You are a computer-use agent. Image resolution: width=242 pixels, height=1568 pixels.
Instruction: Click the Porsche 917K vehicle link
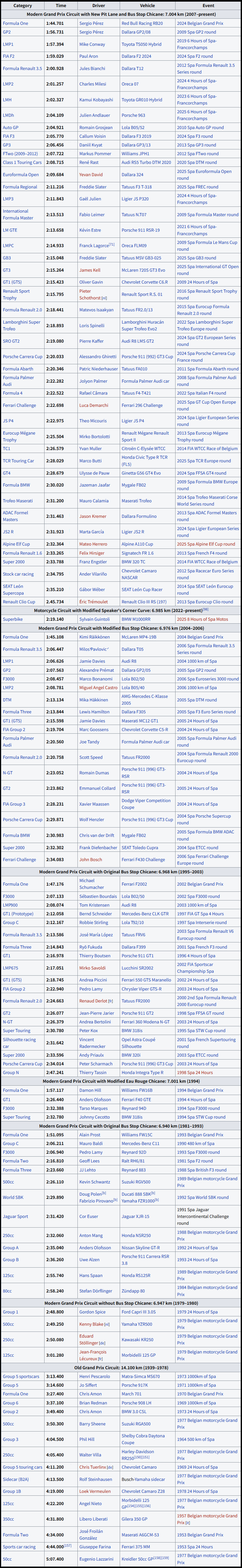134,1385
